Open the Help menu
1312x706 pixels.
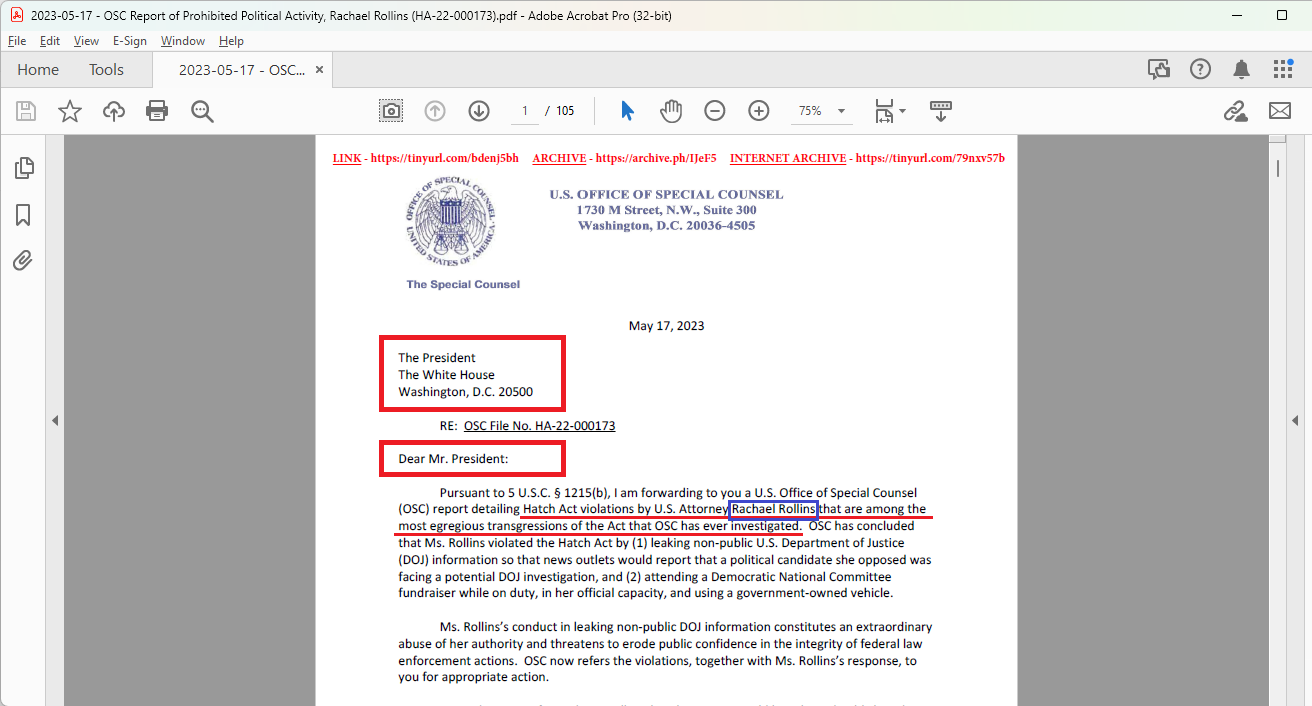(231, 41)
